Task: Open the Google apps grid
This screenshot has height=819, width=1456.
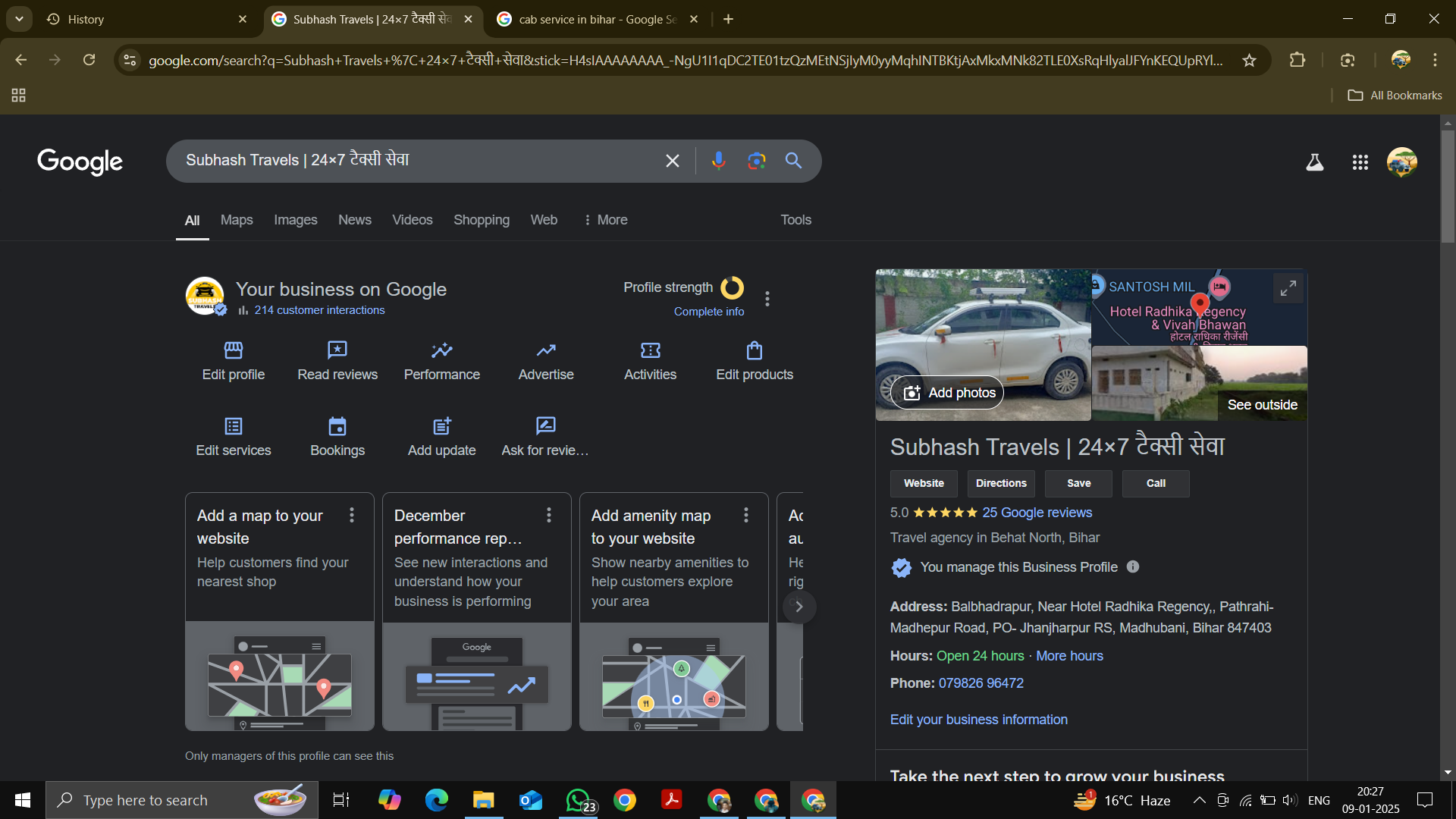Action: [1360, 162]
